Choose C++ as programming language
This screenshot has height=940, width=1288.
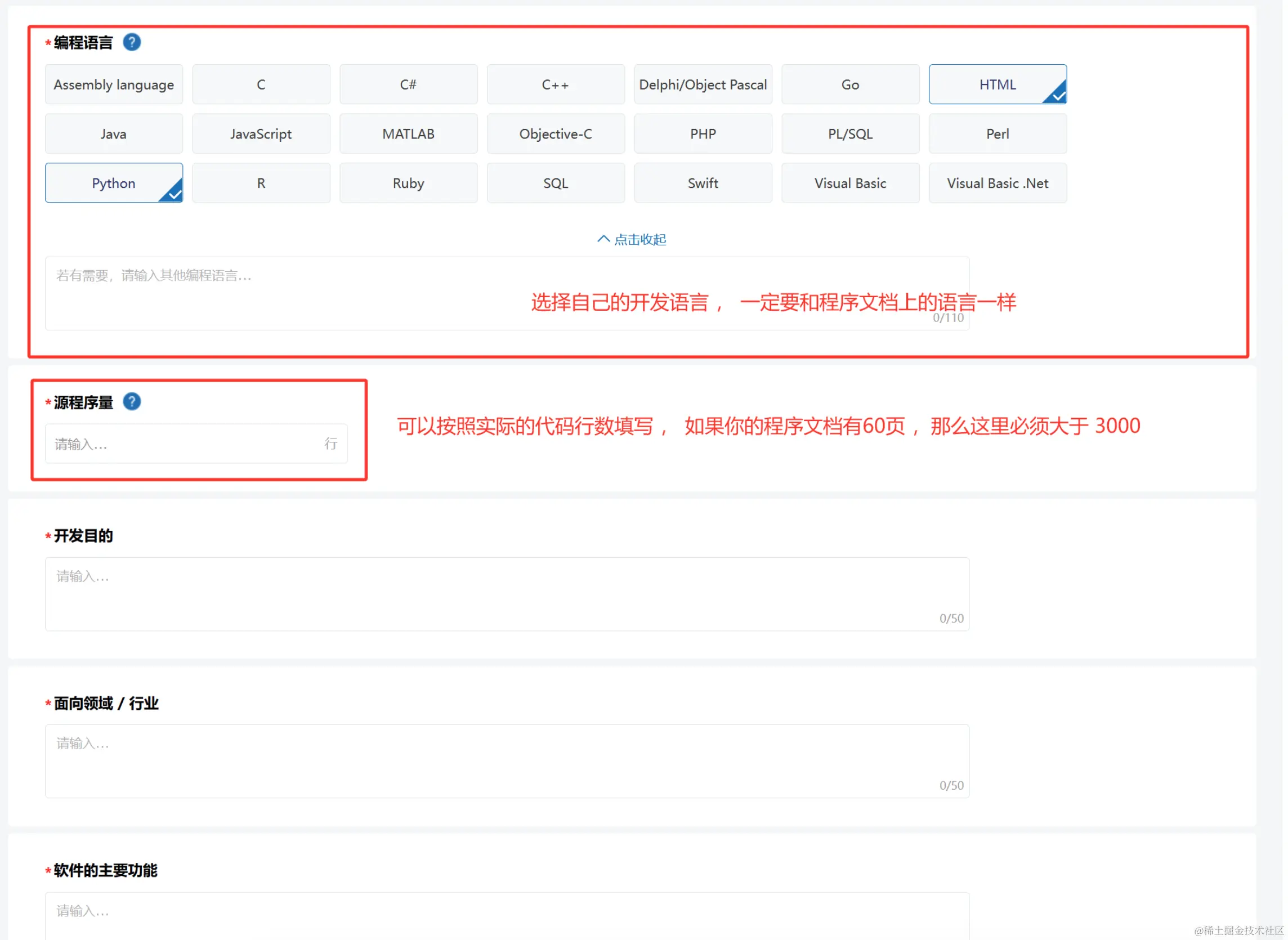(555, 85)
